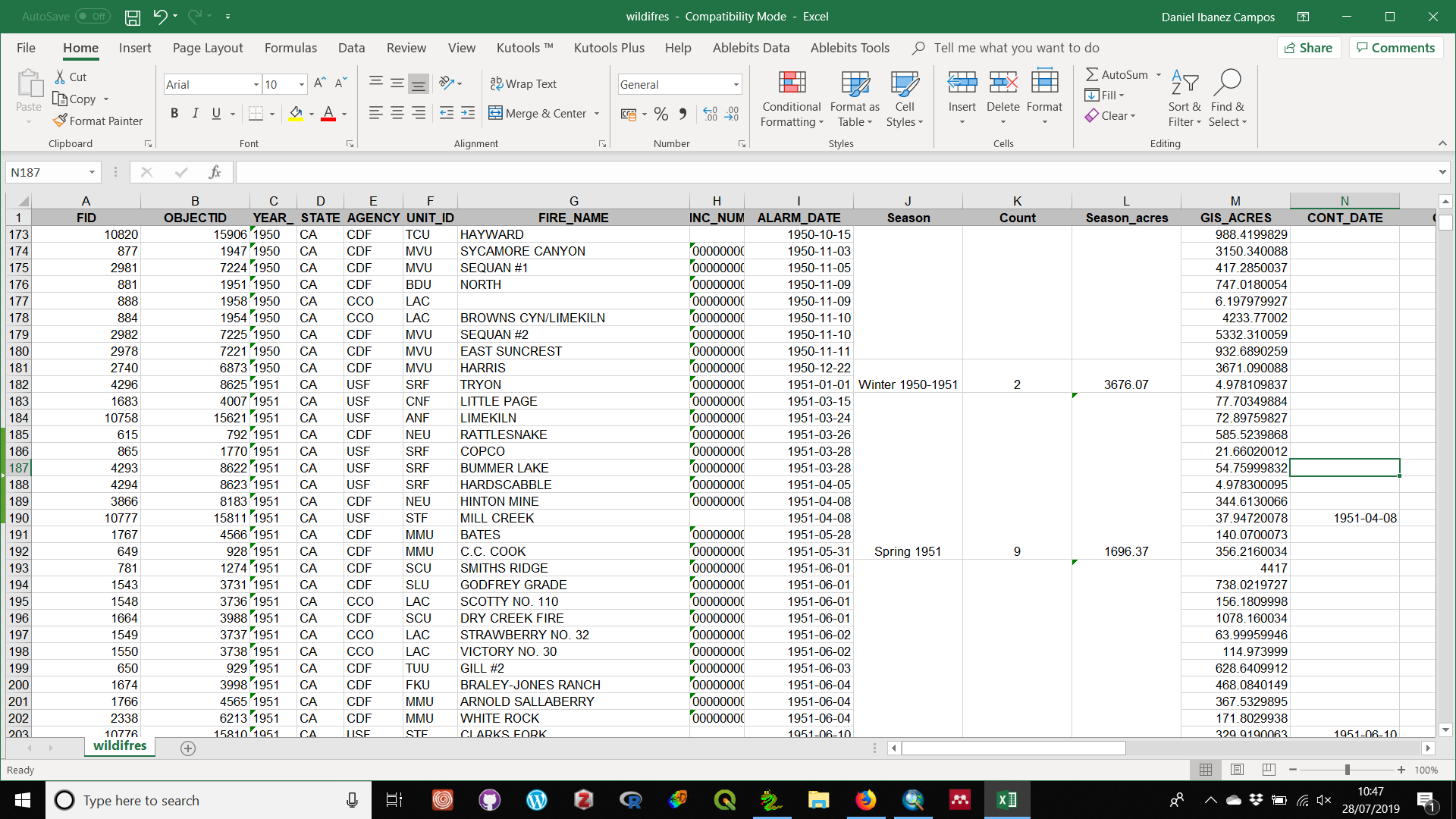Click the wildifres sheet tab
The width and height of the screenshot is (1456, 819).
point(120,745)
